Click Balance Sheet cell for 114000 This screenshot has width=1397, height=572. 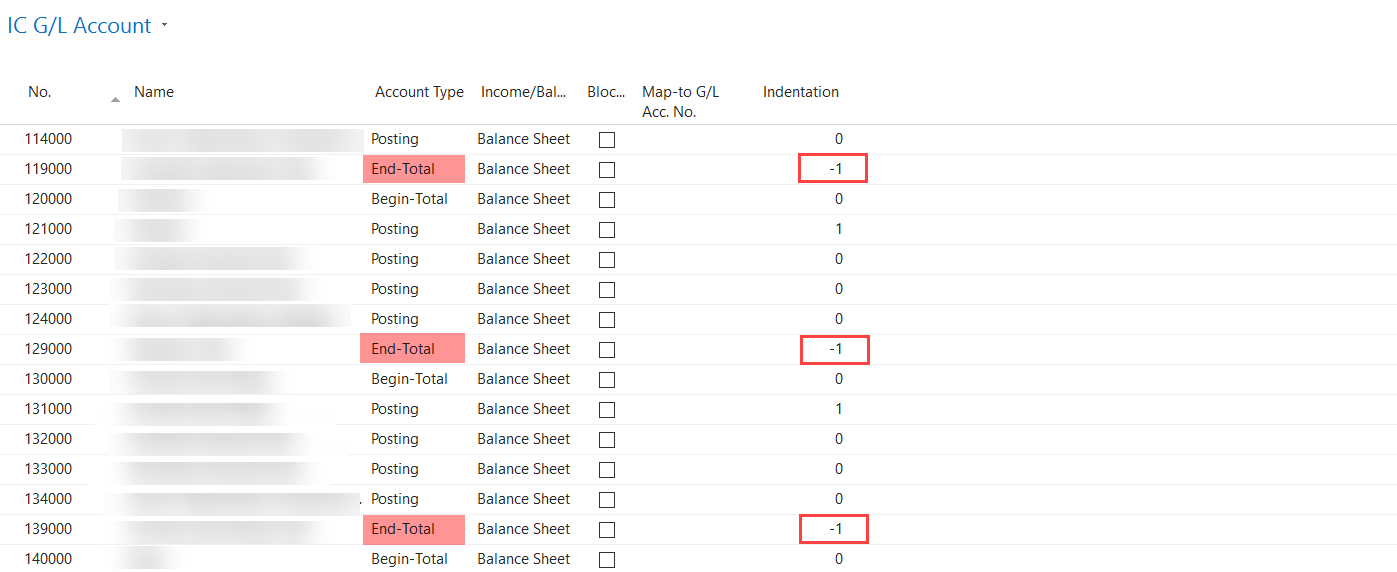tap(524, 139)
